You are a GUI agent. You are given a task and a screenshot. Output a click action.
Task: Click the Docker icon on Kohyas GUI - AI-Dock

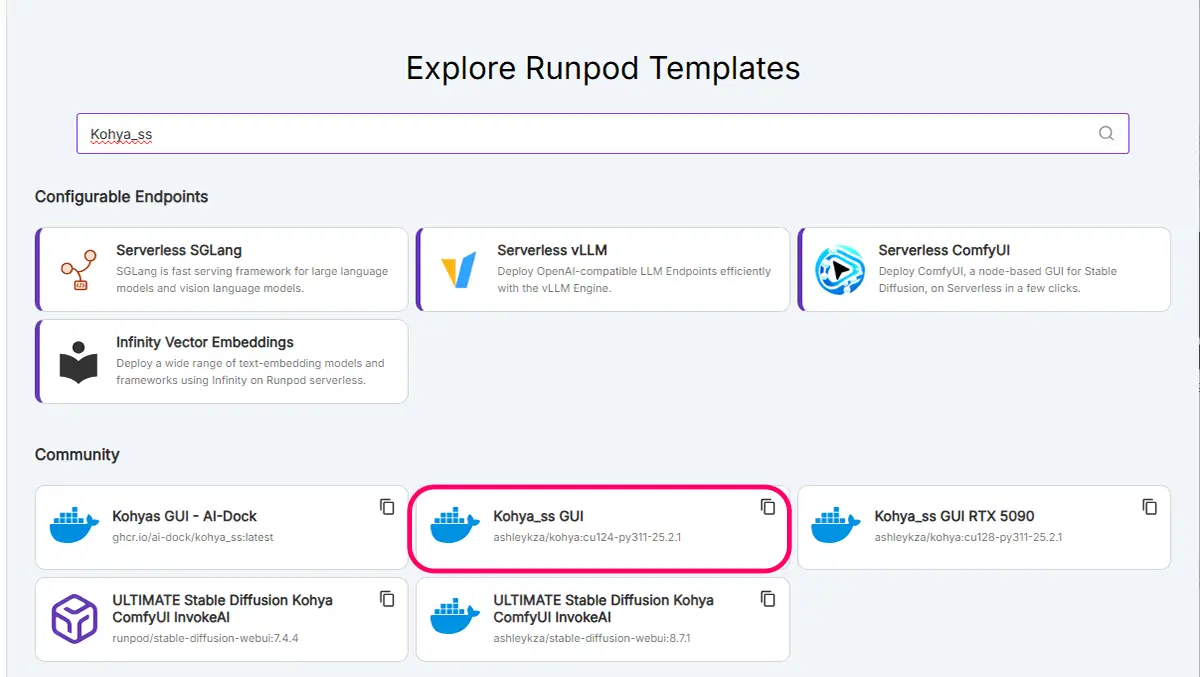pos(73,526)
